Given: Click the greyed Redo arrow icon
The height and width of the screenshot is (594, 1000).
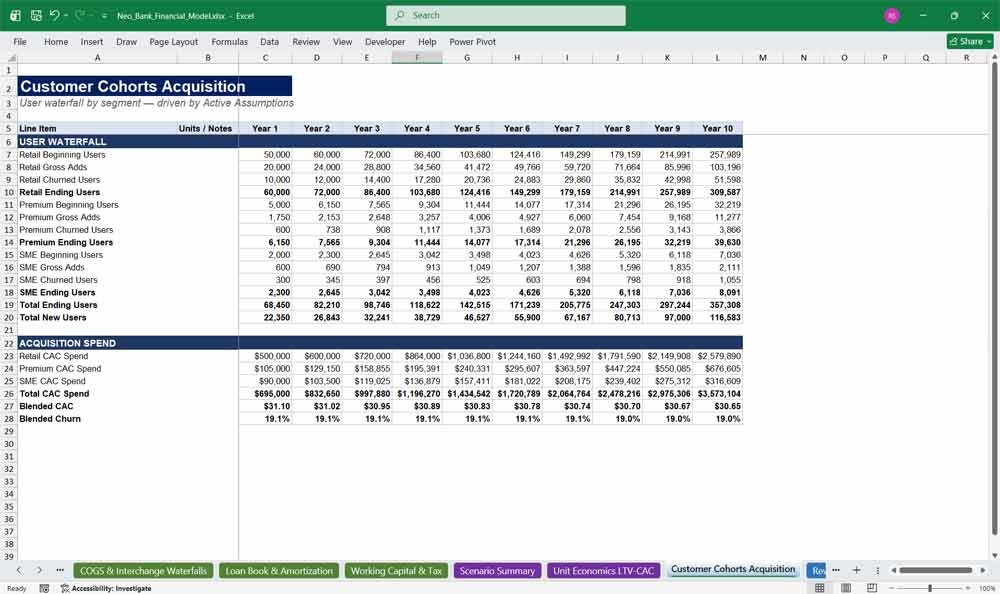Looking at the screenshot, I should (x=80, y=15).
